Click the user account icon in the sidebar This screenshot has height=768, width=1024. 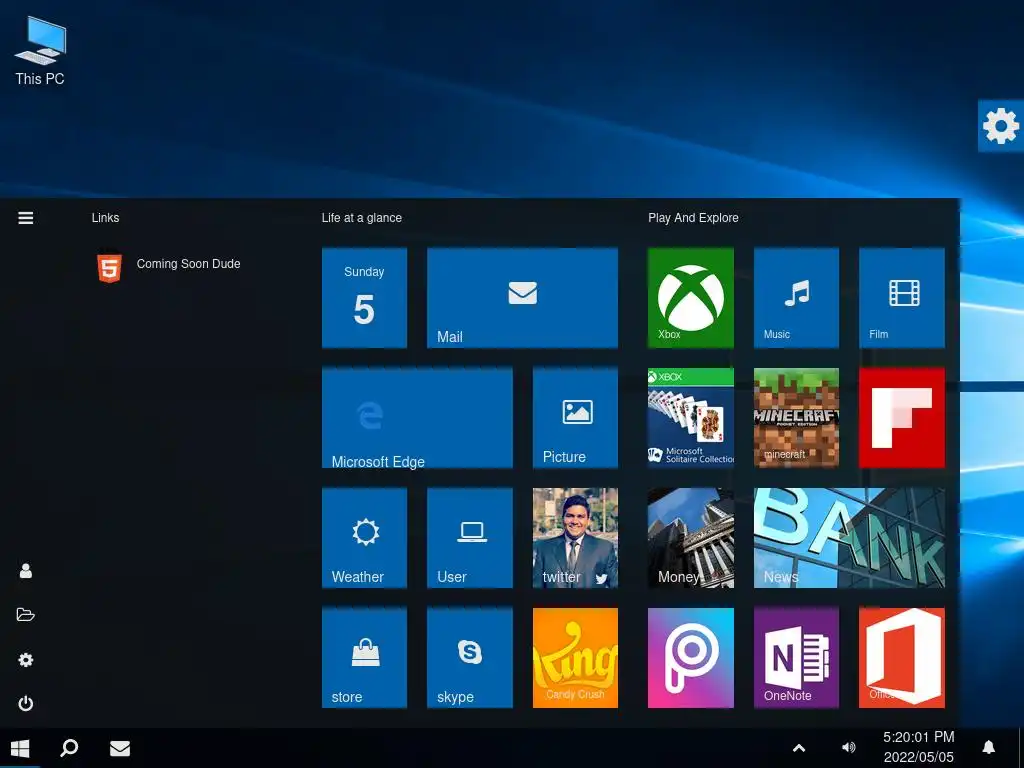[25, 571]
